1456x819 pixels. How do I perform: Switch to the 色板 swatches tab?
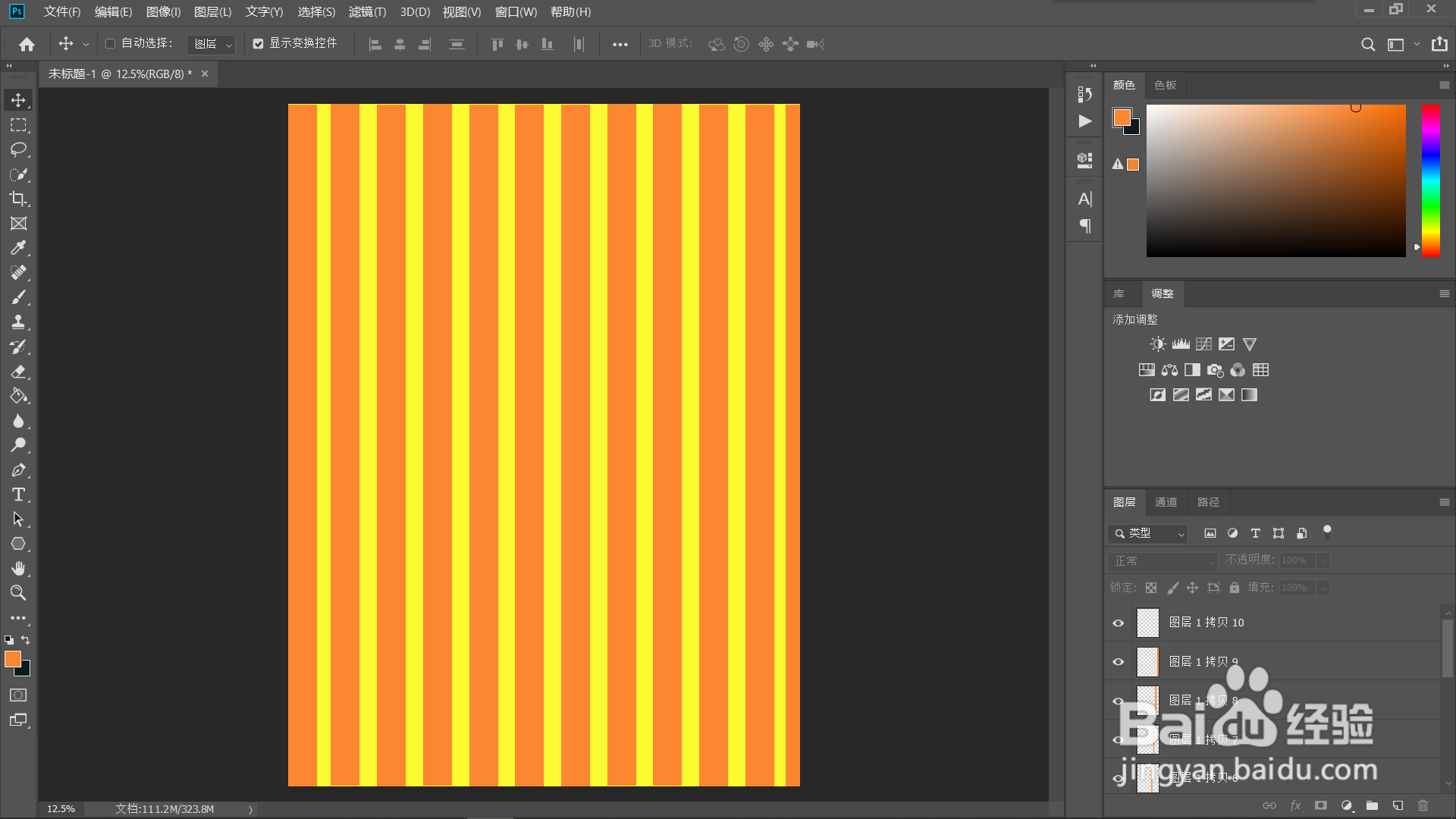click(x=1165, y=85)
